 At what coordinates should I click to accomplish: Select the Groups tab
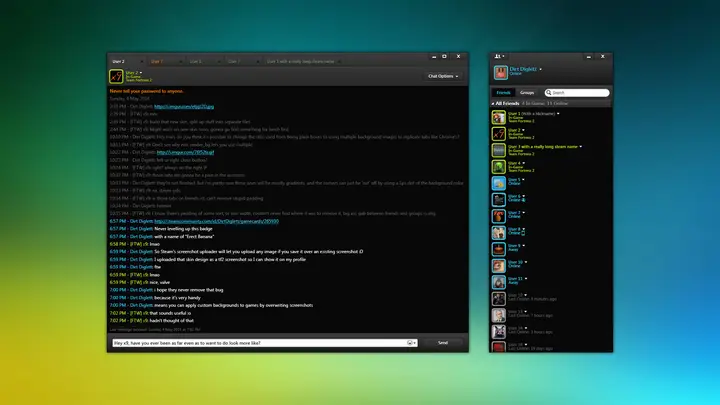pyautogui.click(x=527, y=93)
